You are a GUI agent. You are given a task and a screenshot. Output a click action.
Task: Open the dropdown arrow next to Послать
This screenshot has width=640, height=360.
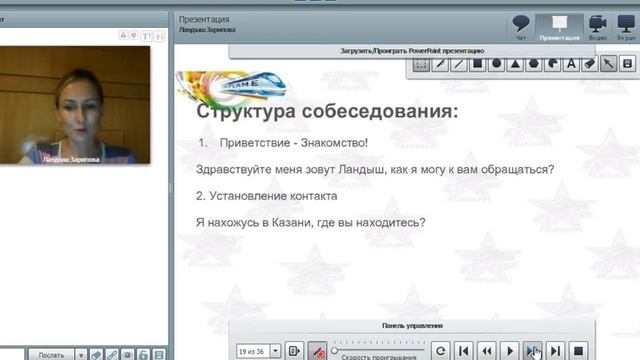tap(81, 355)
